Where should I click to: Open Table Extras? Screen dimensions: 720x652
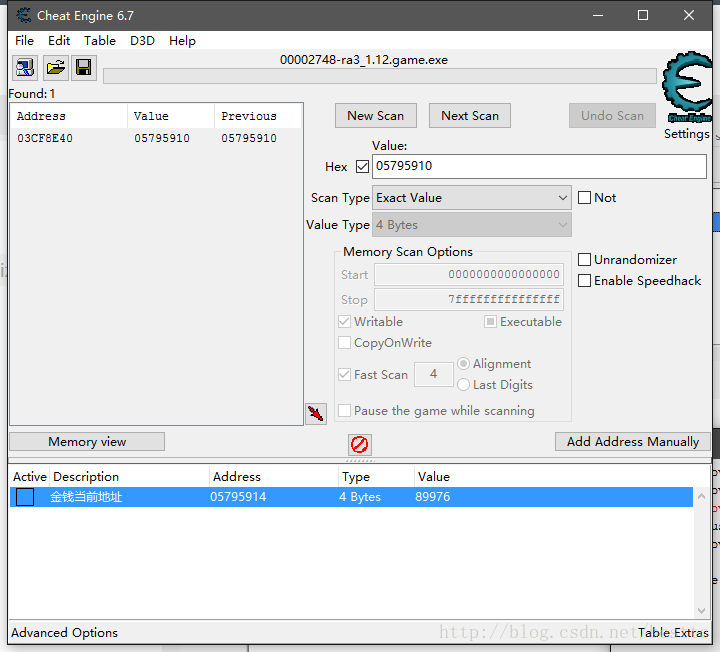pyautogui.click(x=673, y=633)
